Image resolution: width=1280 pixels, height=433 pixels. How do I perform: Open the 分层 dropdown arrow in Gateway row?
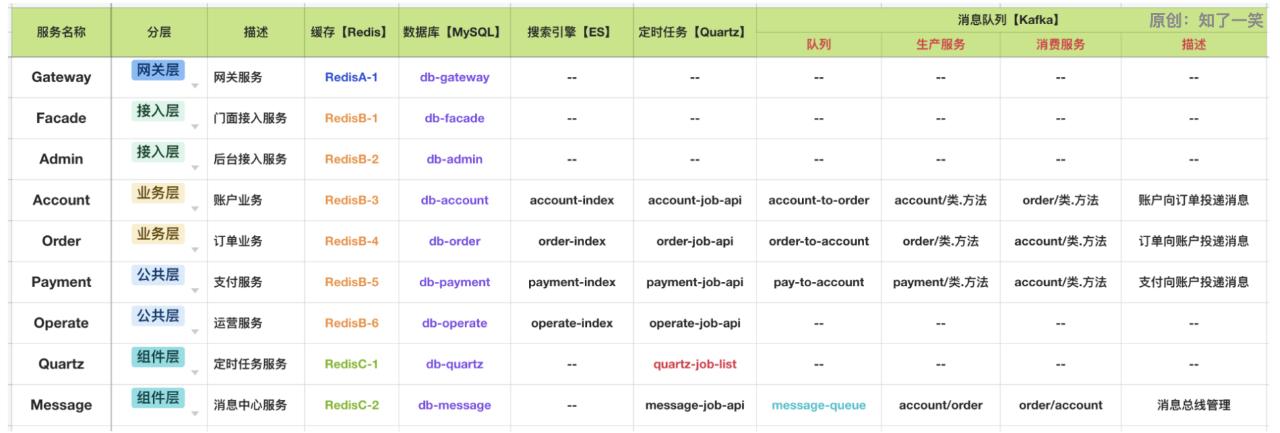[x=195, y=86]
